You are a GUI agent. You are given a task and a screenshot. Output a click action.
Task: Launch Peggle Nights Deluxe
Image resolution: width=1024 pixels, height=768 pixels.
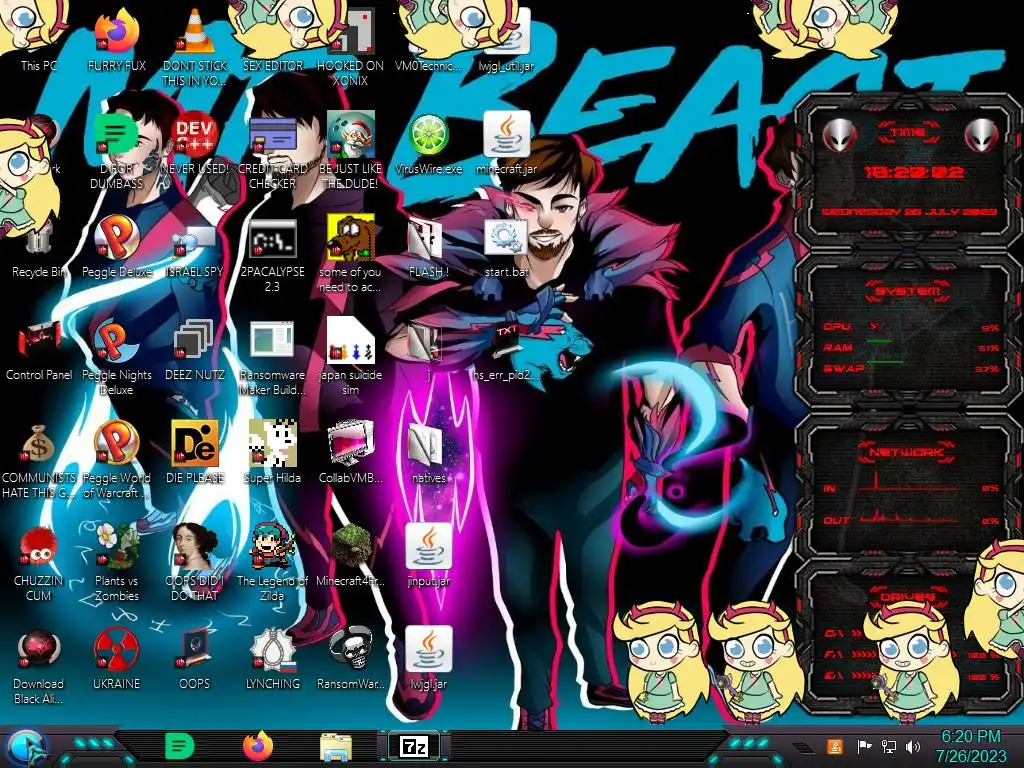pos(116,358)
